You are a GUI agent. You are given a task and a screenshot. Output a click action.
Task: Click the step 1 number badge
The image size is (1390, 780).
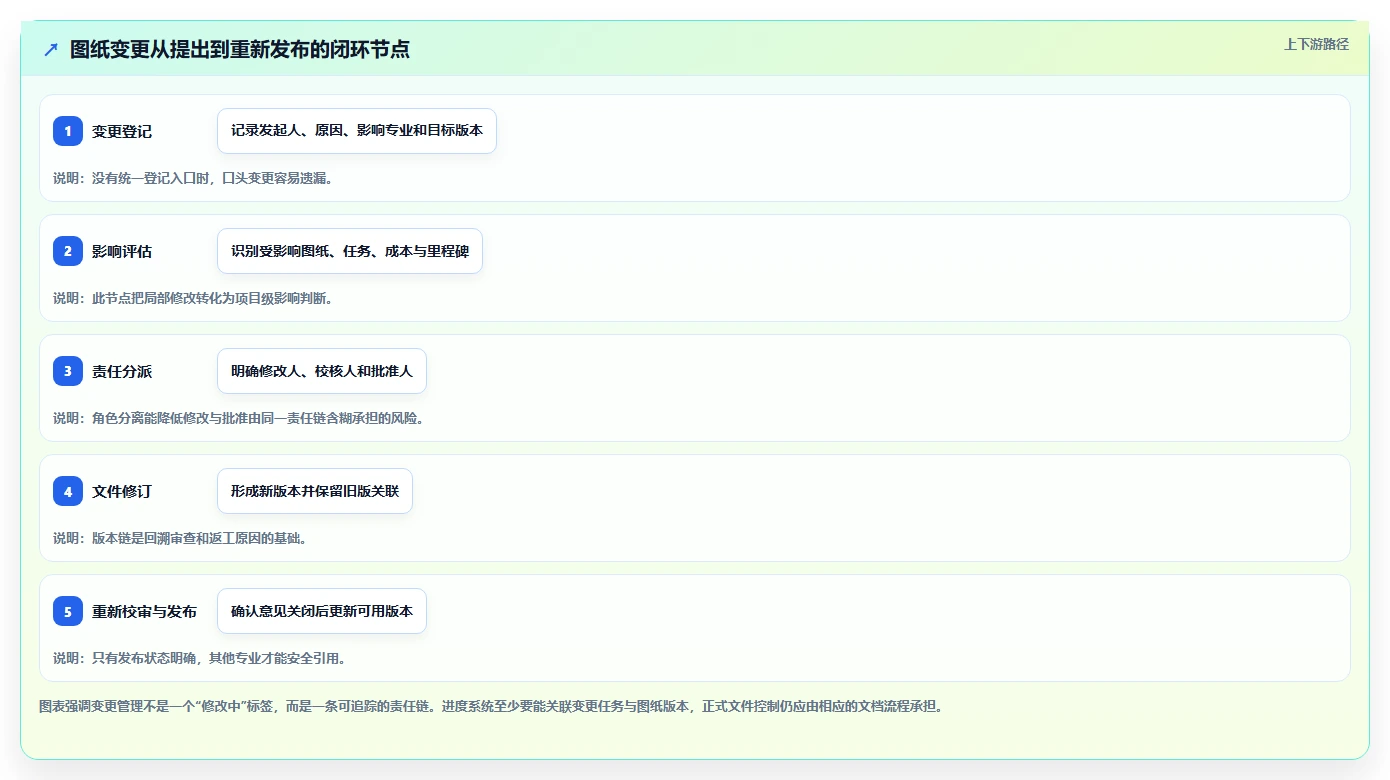(68, 131)
